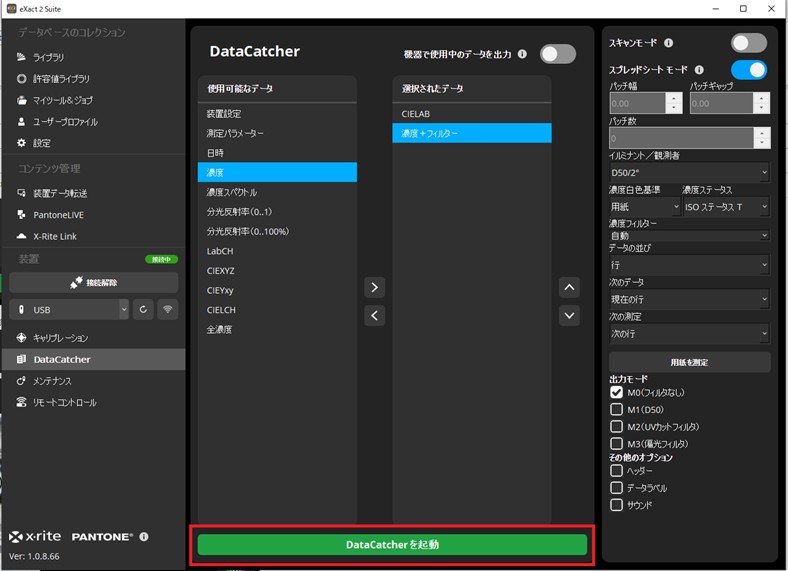
Task: Select 濃度+フィルター in selected data list
Action: coord(472,134)
